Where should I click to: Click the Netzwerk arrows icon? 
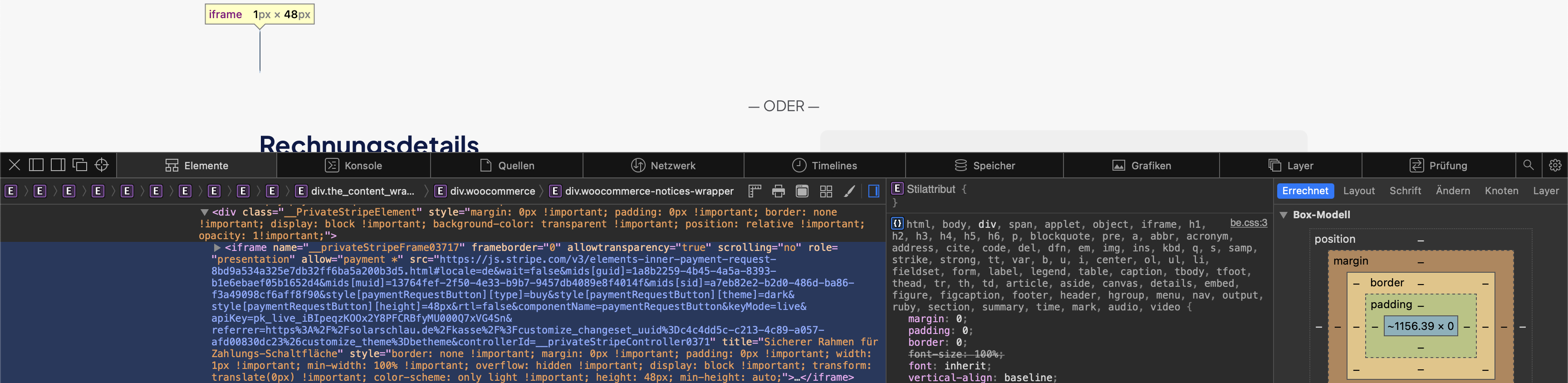638,166
